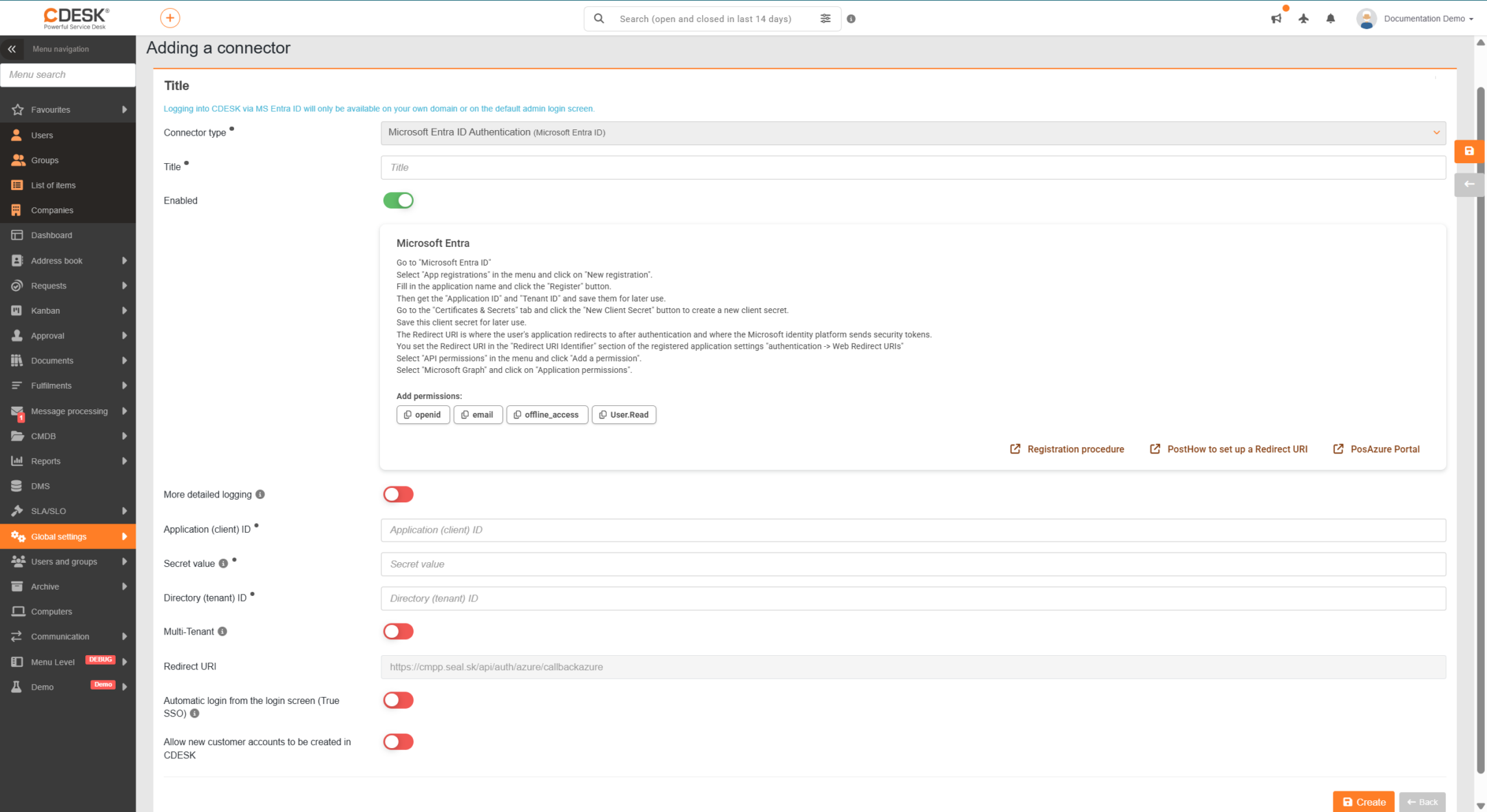Screen dimensions: 1487x812
Task: Expand SLA/SLO submenu
Action: [125, 511]
